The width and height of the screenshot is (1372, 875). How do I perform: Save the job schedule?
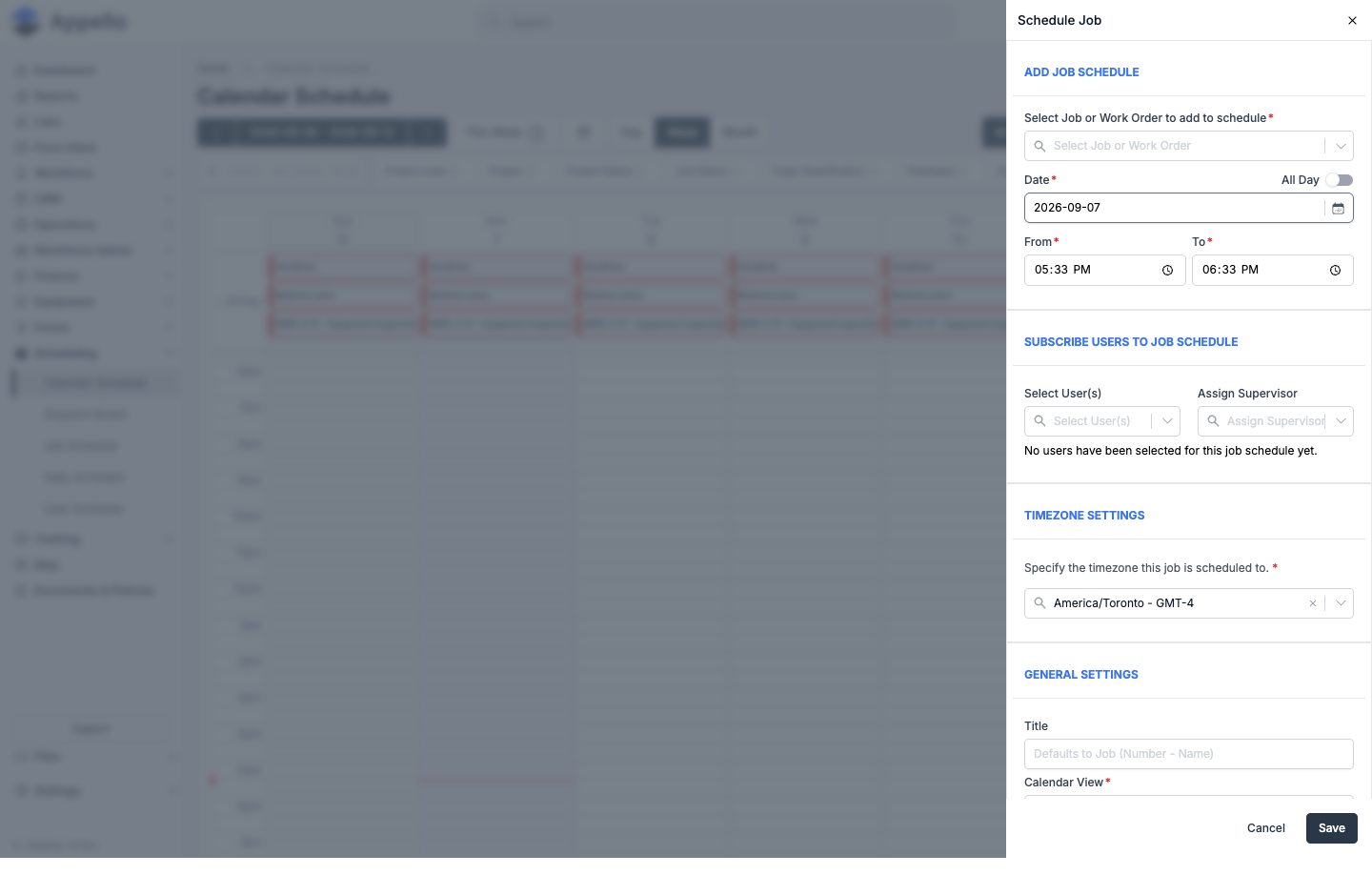tap(1332, 828)
